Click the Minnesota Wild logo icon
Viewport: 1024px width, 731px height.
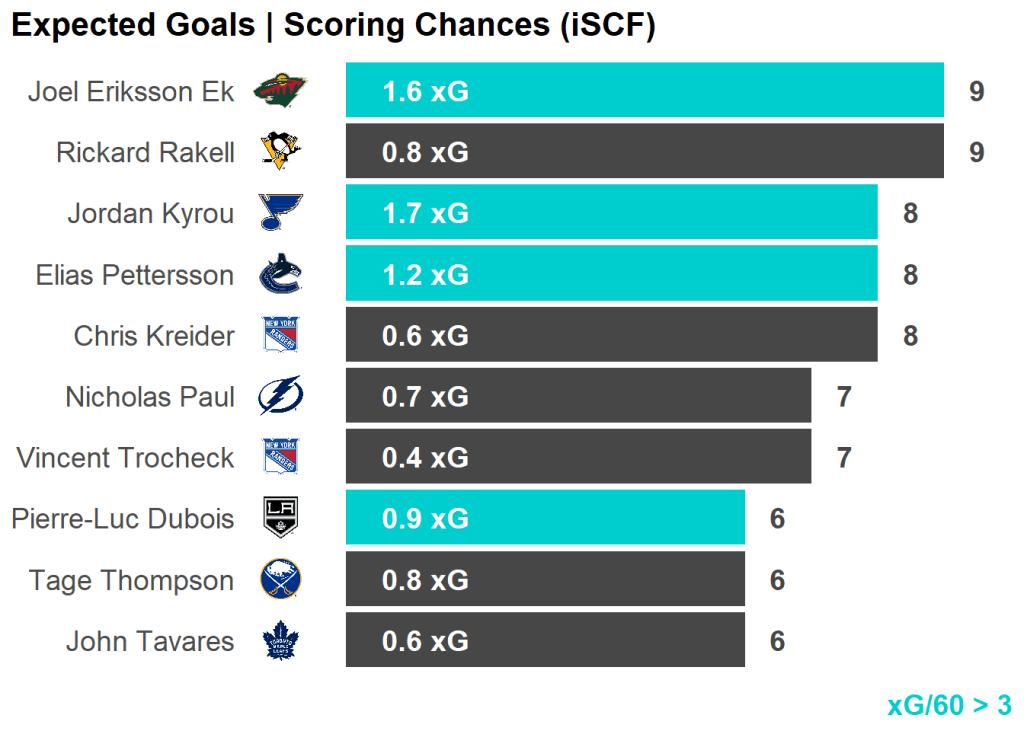tap(280, 92)
